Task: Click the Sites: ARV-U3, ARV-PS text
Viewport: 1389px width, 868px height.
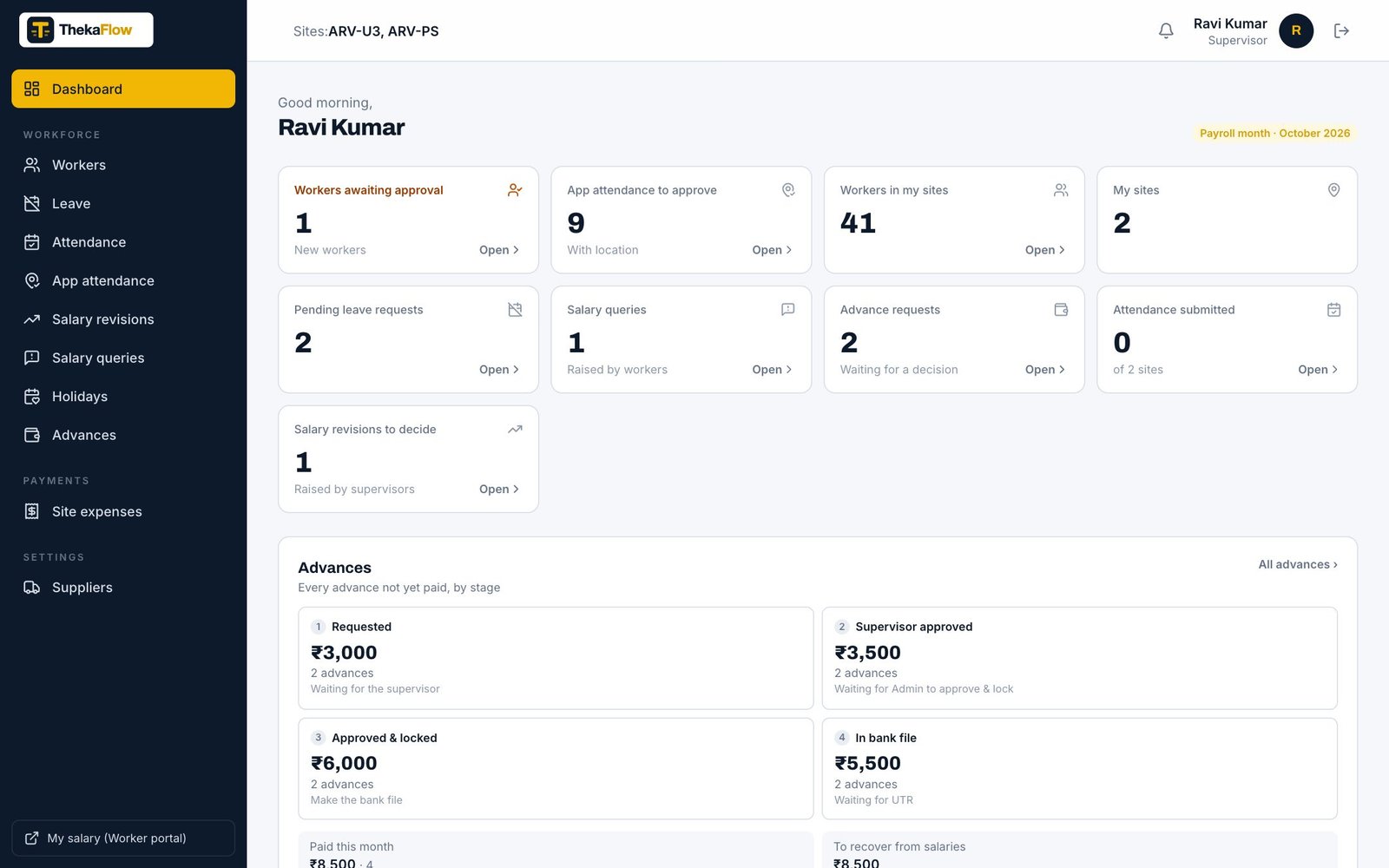Action: pos(365,31)
